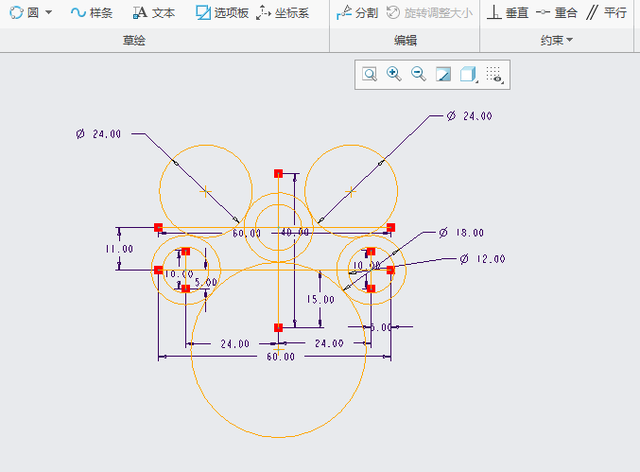This screenshot has height=472, width=640.
Task: Select the 11.00 vertical dimension
Action: coord(119,249)
